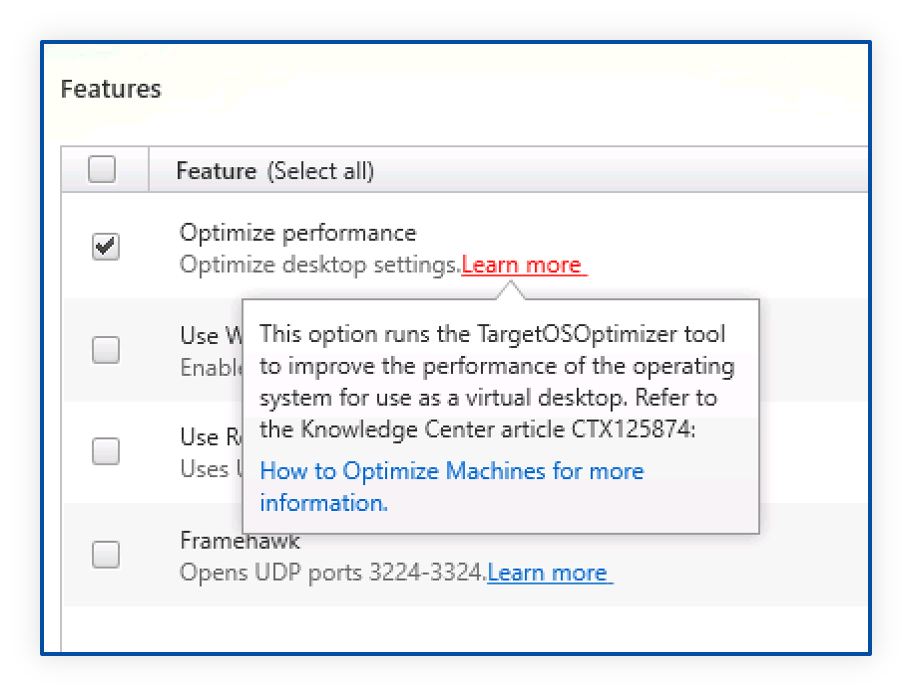
Task: Click the 'Feature (Select all)' column header
Action: [x=275, y=171]
